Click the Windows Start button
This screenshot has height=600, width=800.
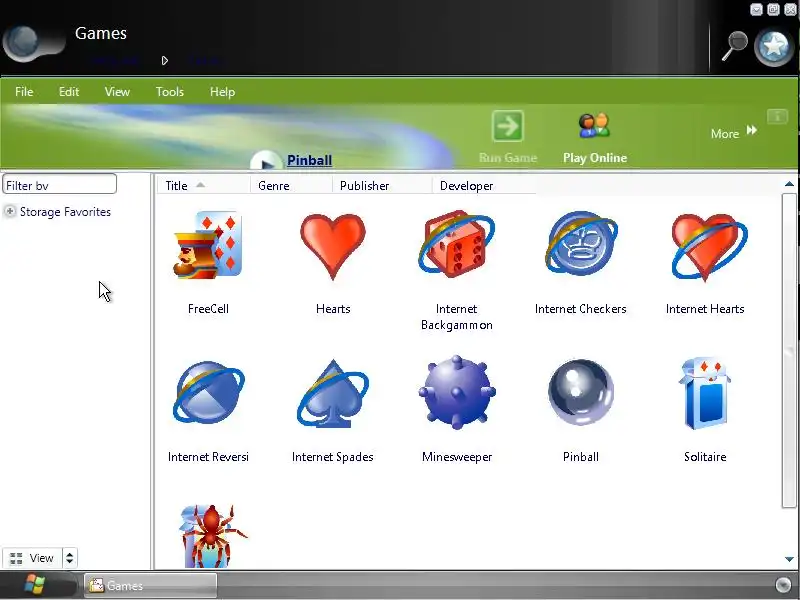click(35, 585)
